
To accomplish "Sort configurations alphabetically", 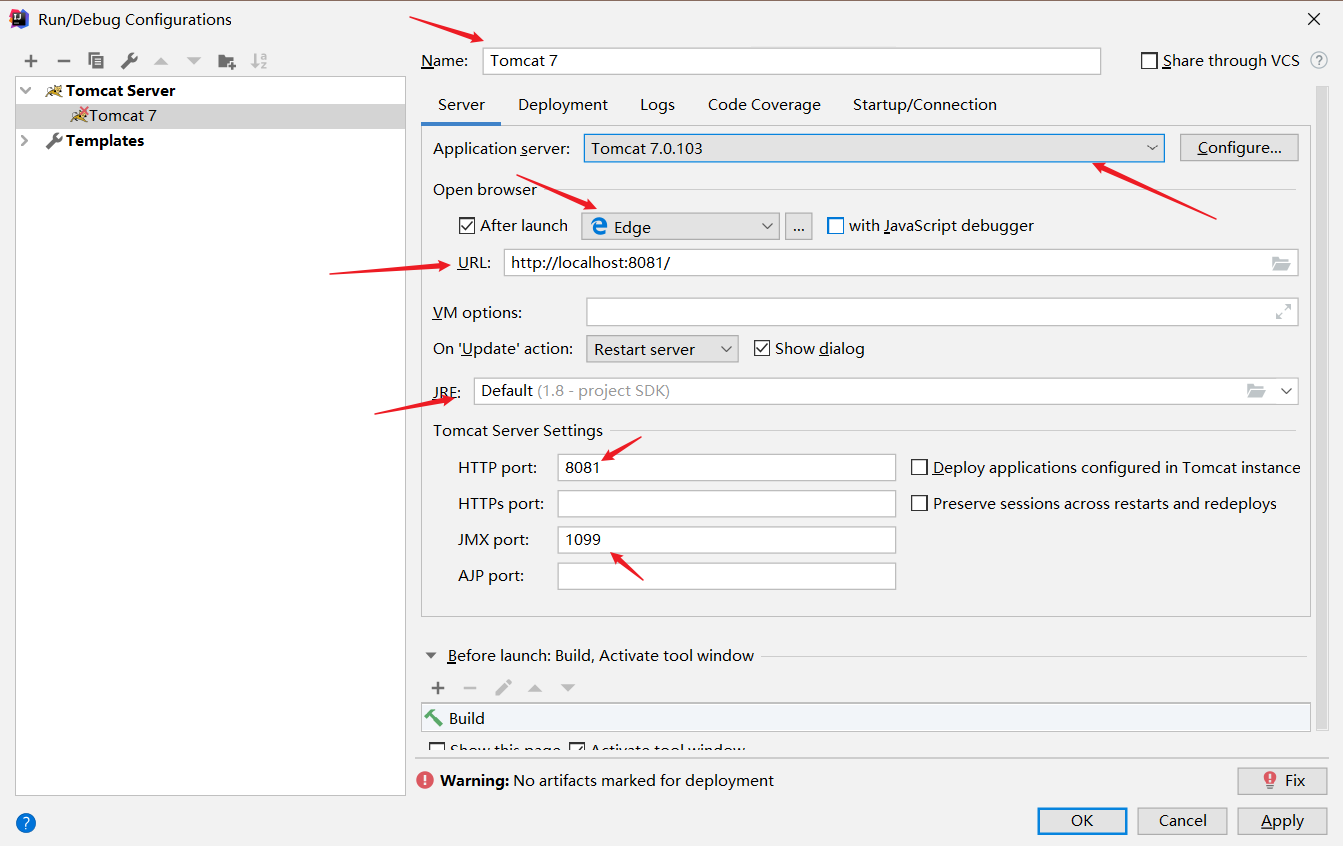I will click(x=259, y=61).
